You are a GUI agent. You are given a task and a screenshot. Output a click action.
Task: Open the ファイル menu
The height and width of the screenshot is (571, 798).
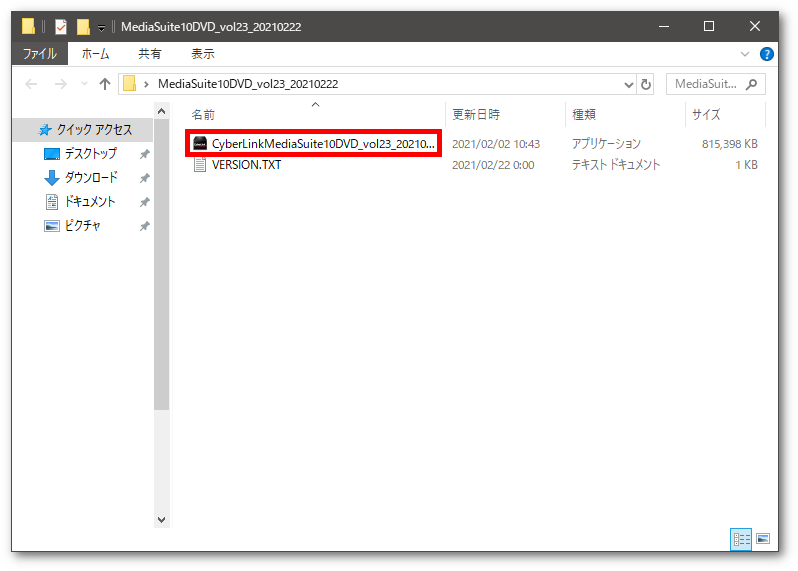pos(40,53)
